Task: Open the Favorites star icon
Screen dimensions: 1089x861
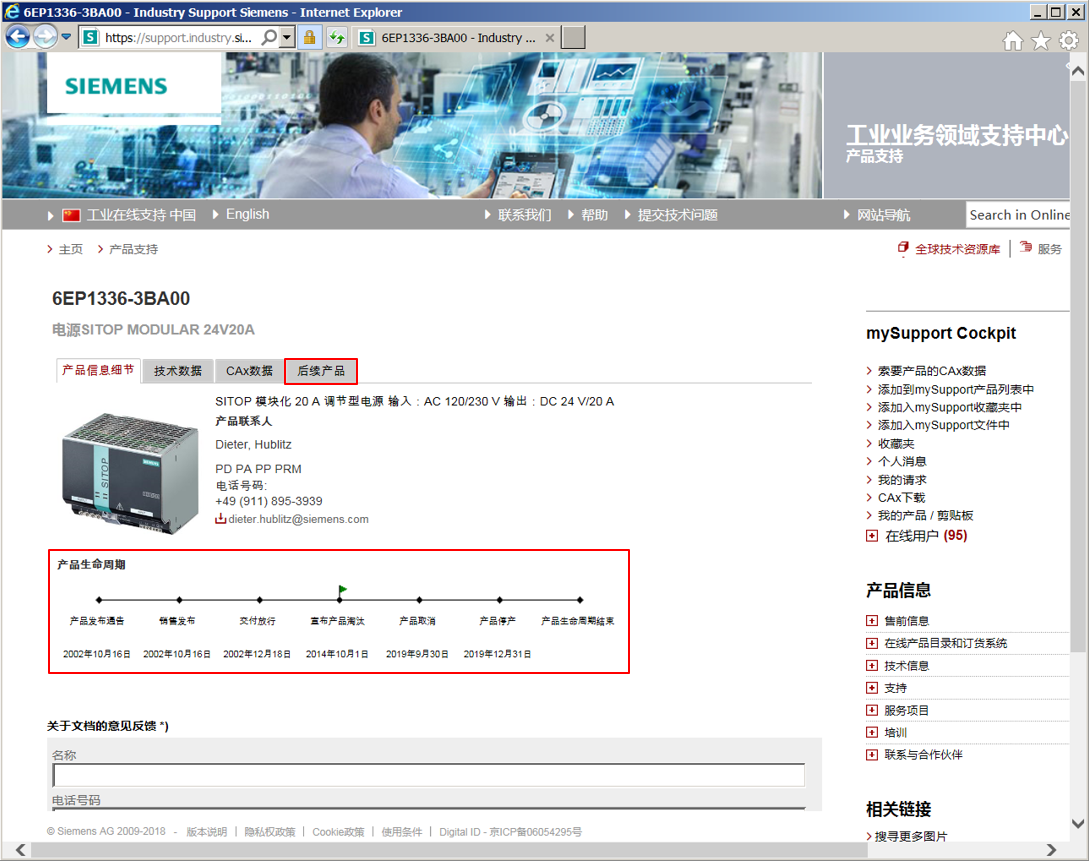Action: (x=1040, y=41)
